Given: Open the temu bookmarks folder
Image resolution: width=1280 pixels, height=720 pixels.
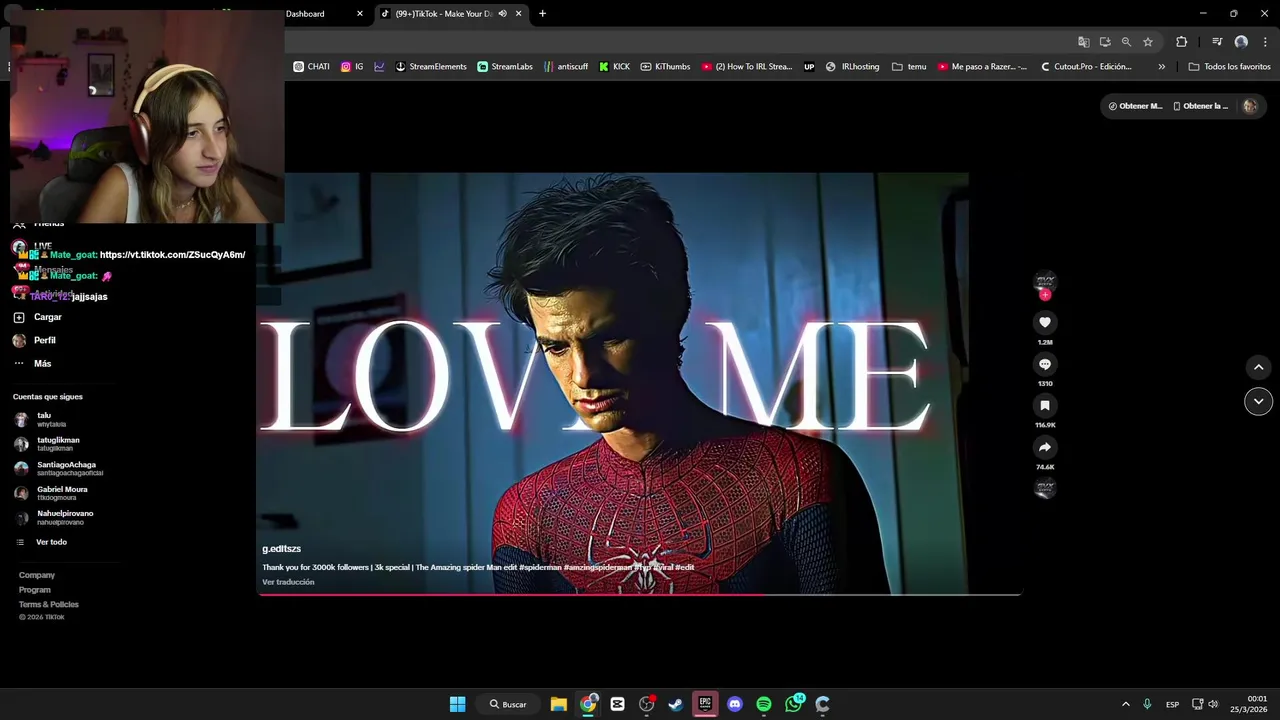Looking at the screenshot, I should pos(909,67).
